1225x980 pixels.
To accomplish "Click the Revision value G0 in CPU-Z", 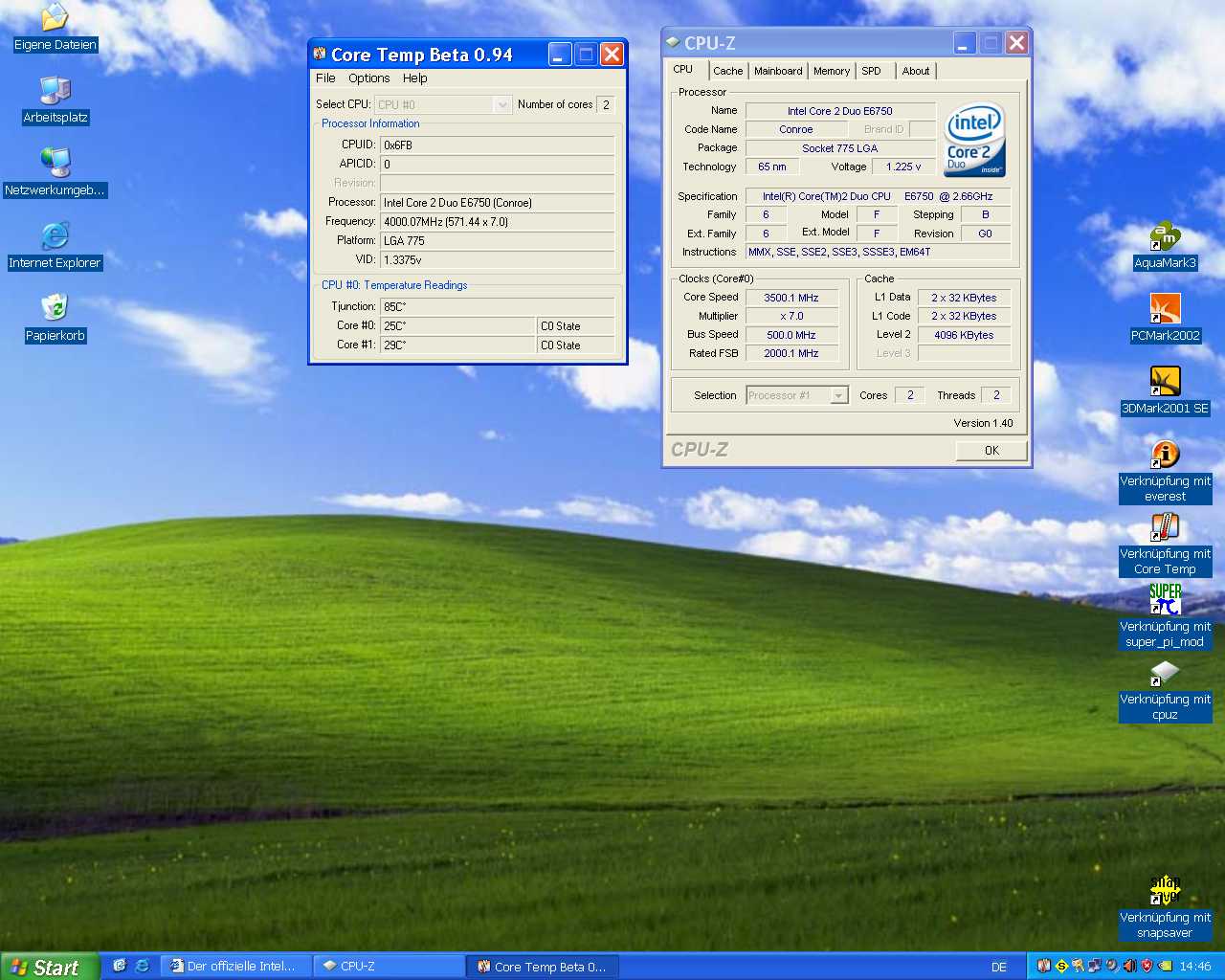I will click(985, 234).
